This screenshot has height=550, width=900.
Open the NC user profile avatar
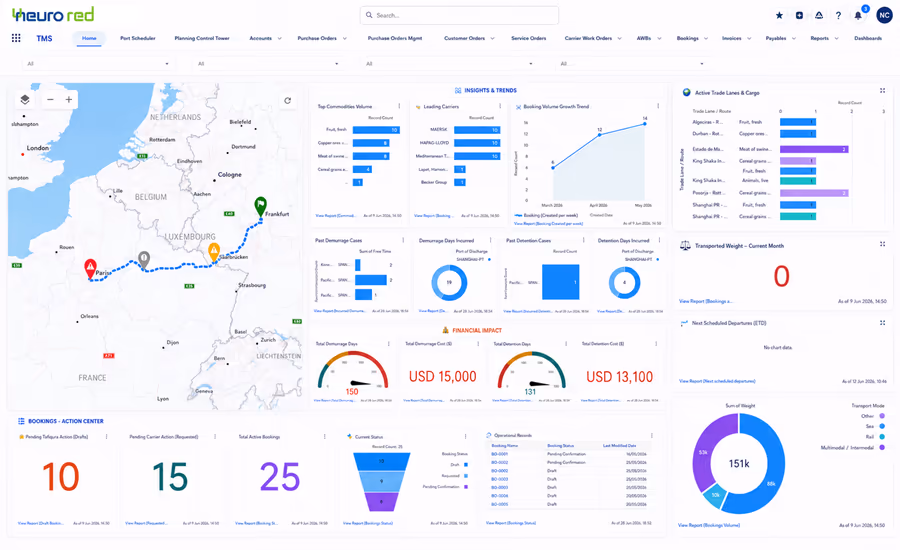tap(885, 16)
